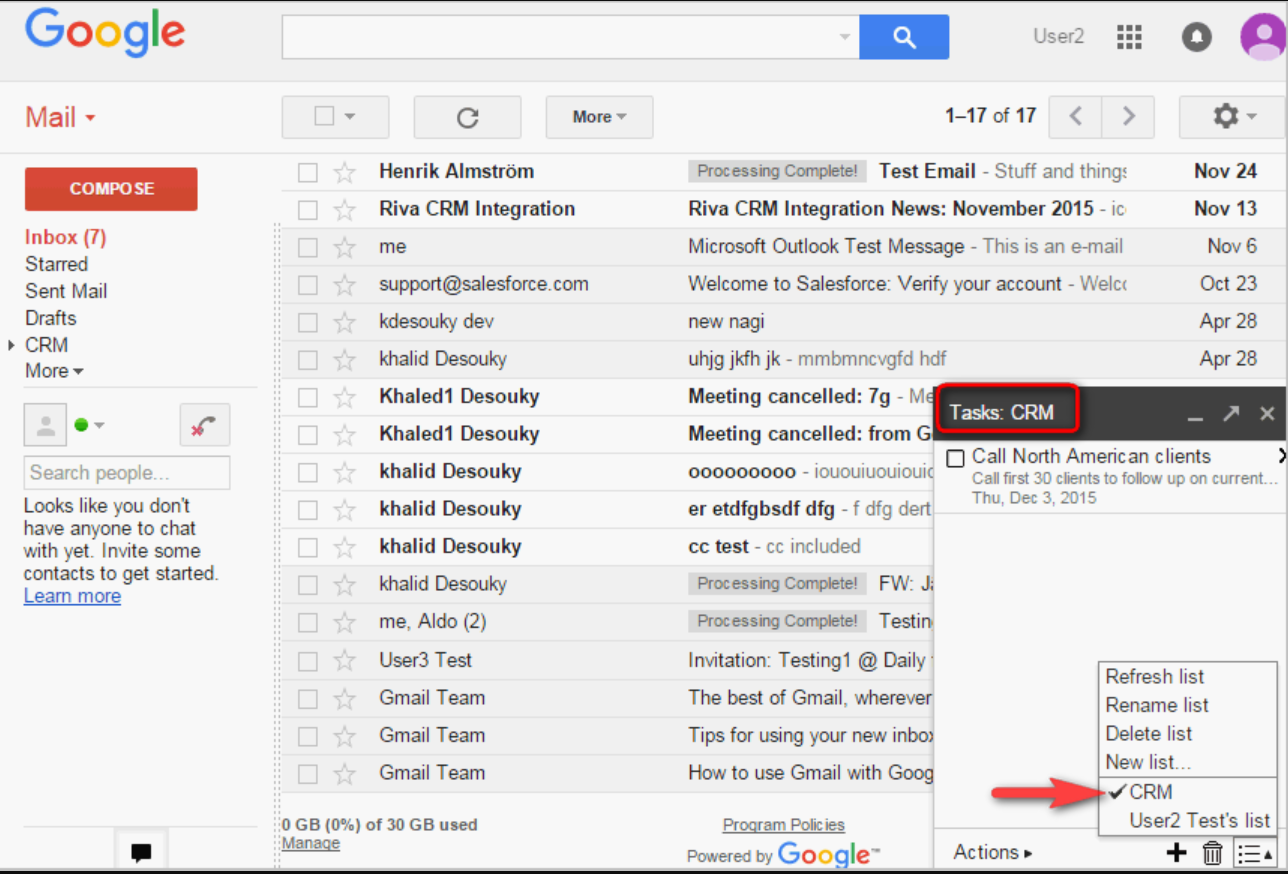Open the Inbox (7) folder
Screen dimensions: 1288x874
[66, 237]
